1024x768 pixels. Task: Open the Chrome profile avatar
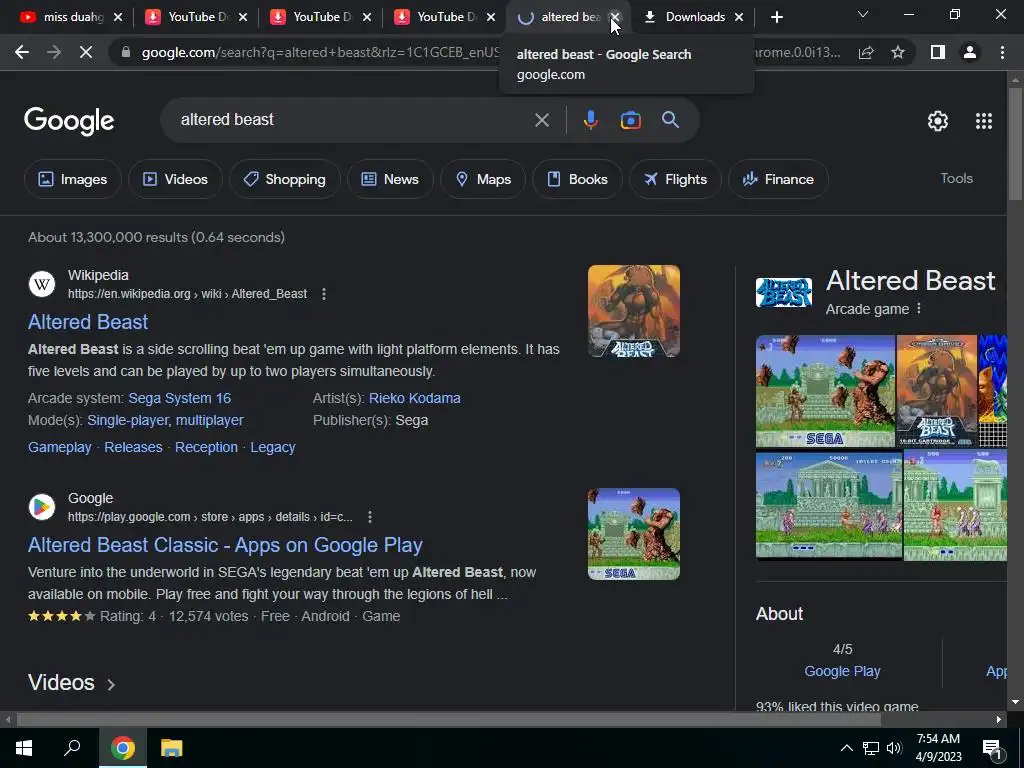coord(970,52)
